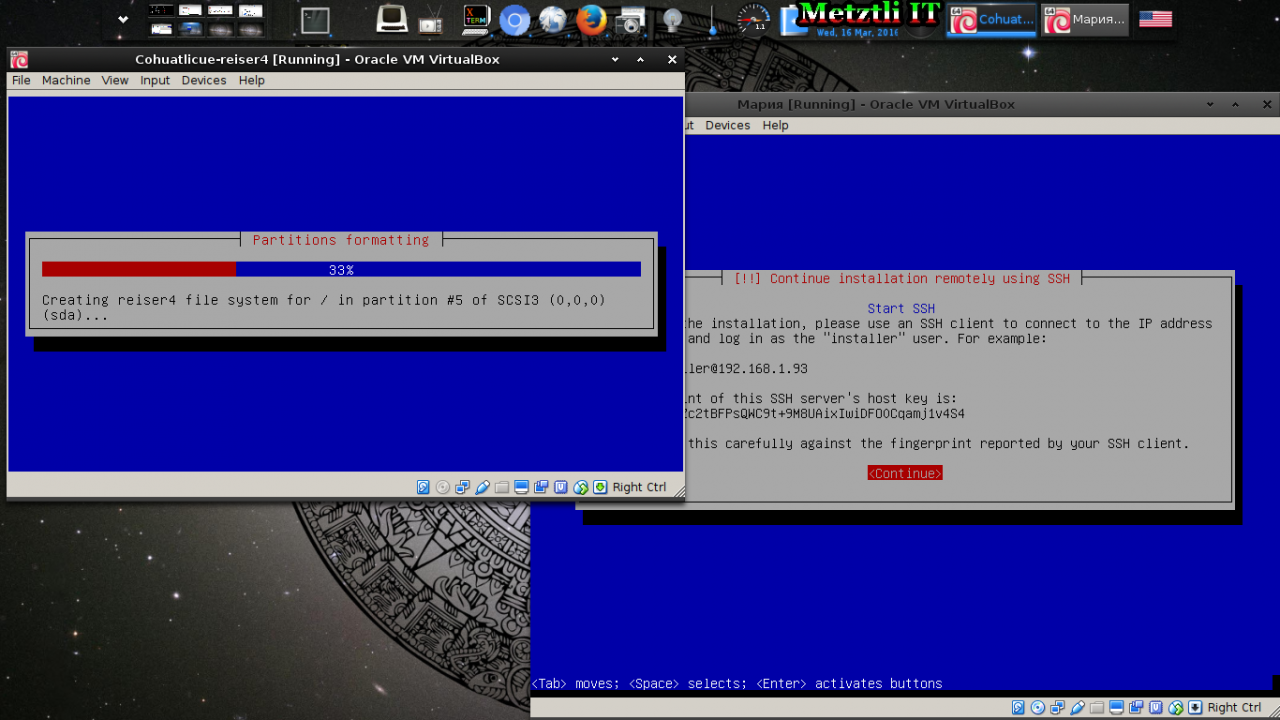Click the workspace switcher pager in panel

click(206, 19)
